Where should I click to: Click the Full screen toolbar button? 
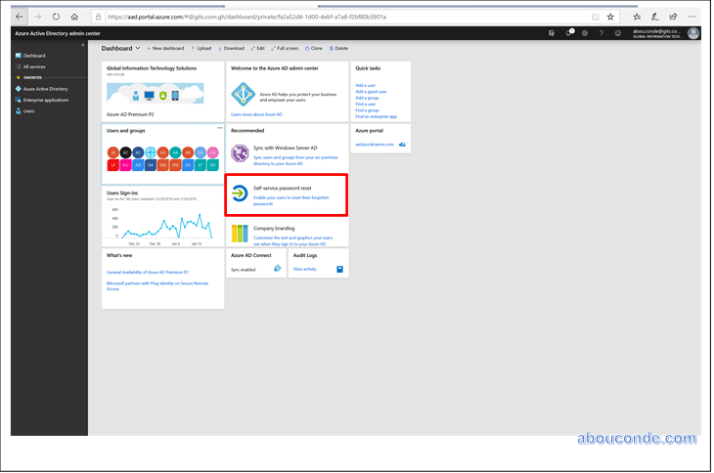point(285,48)
